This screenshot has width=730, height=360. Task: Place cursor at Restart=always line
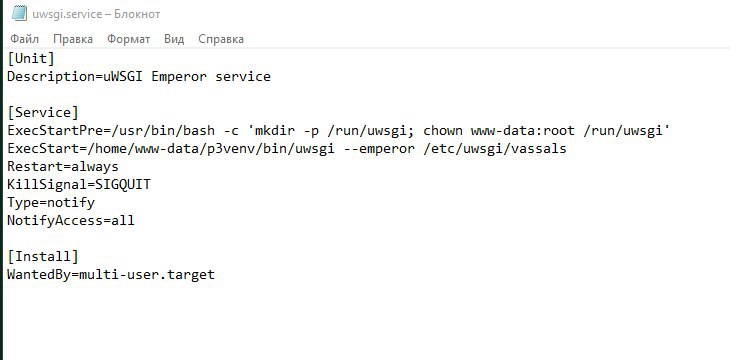pyautogui.click(x=63, y=167)
